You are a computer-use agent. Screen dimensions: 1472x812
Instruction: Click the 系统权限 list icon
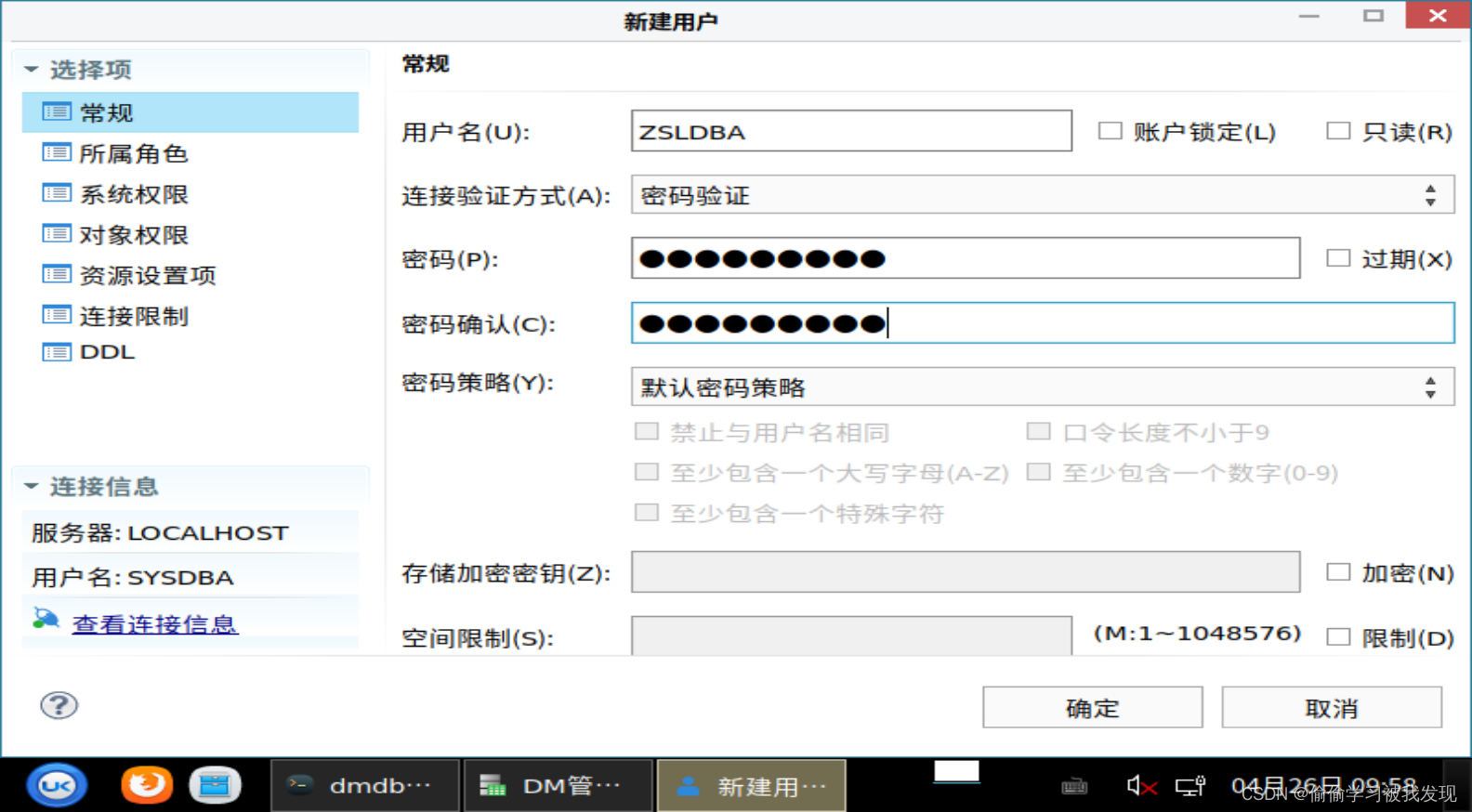(57, 193)
